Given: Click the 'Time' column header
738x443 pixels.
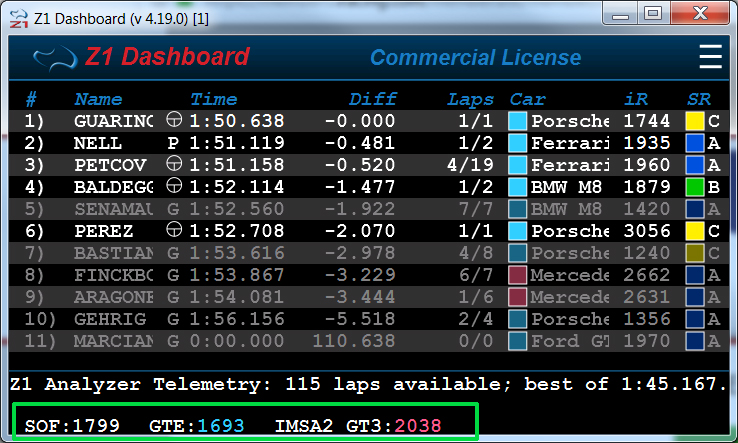Looking at the screenshot, I should [213, 99].
